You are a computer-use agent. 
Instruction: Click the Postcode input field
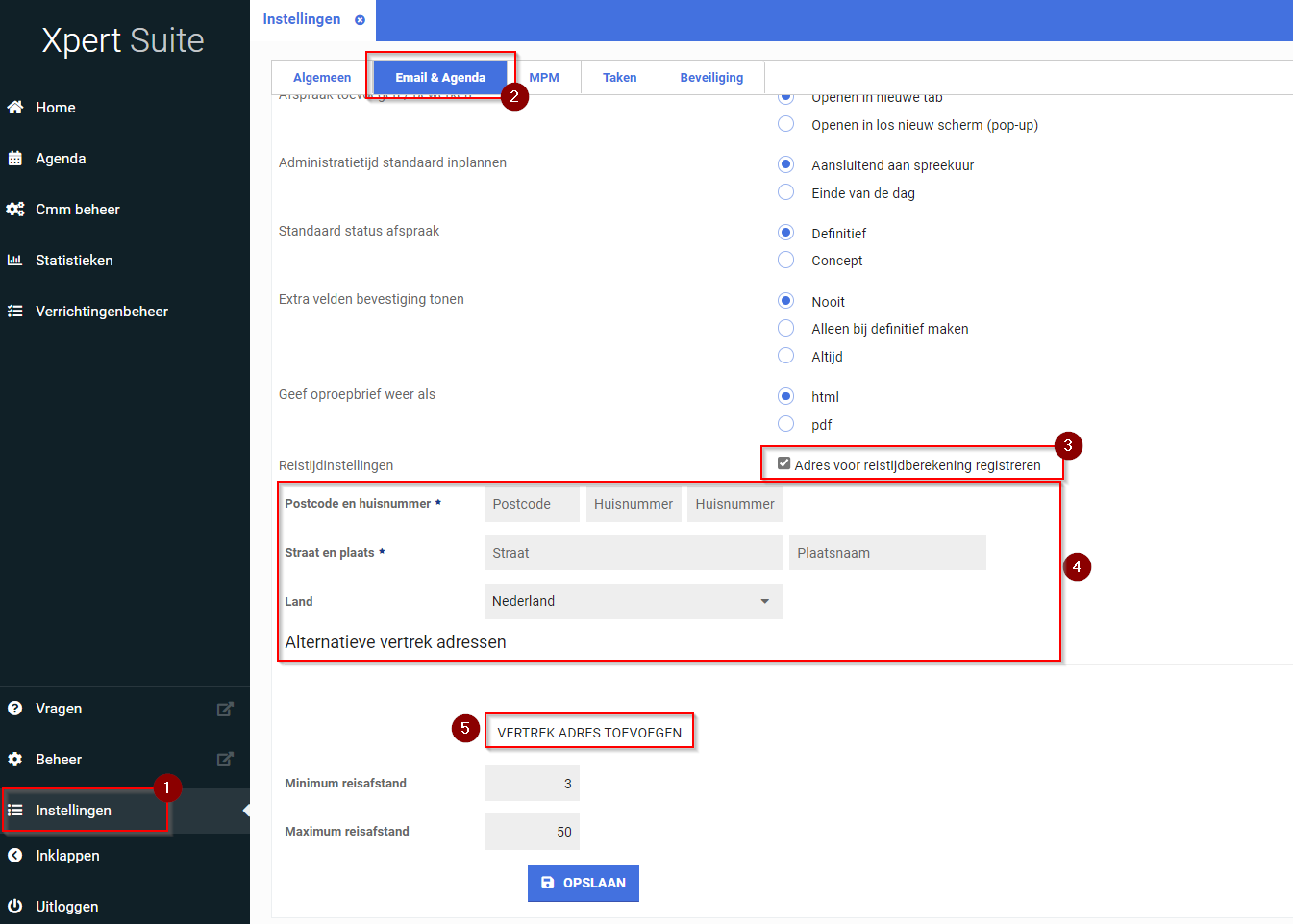(x=532, y=504)
